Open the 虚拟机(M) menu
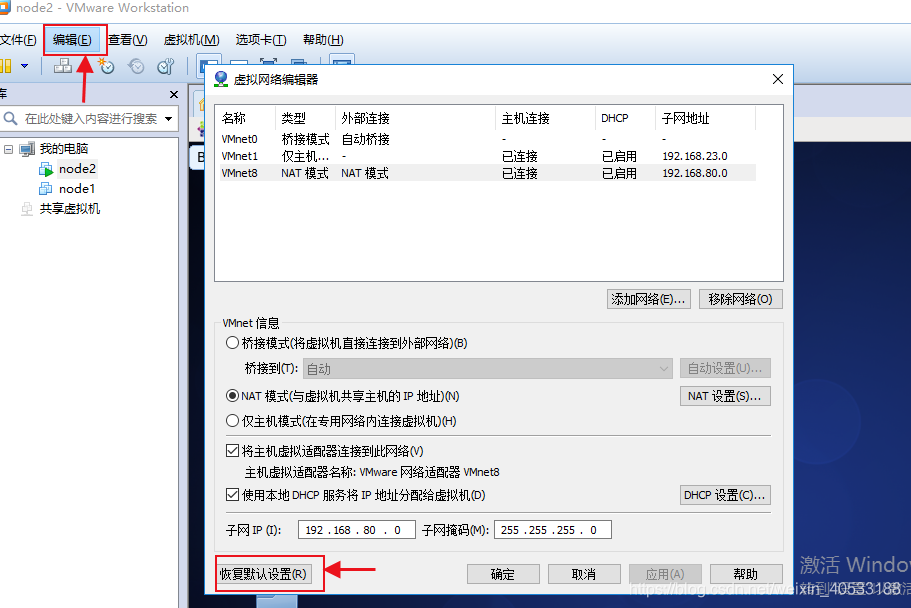 192,40
